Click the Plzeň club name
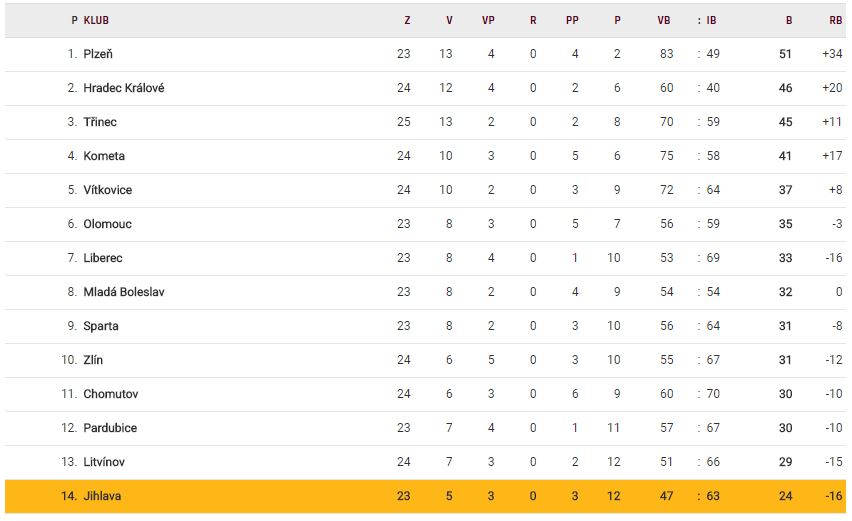852x521 pixels. pyautogui.click(x=98, y=54)
